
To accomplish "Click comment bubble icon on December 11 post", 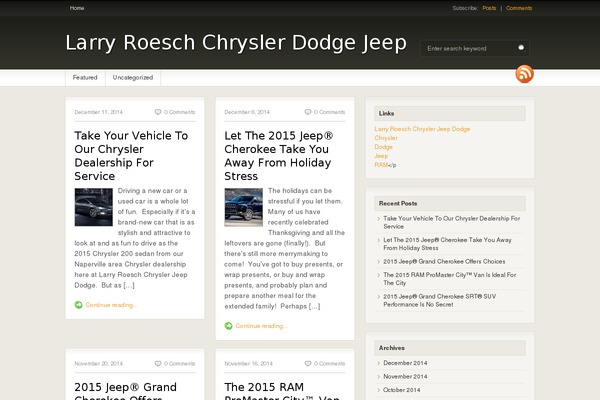I will 158,112.
